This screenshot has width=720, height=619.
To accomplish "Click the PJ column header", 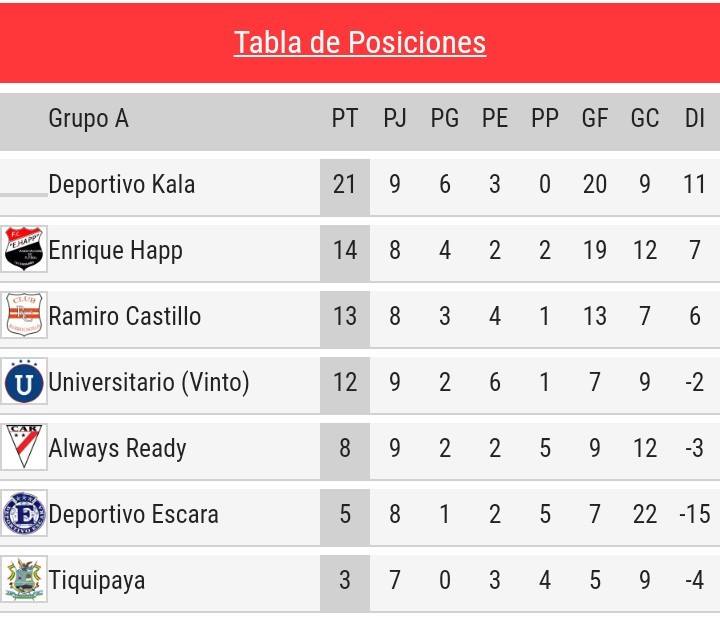I will (x=394, y=118).
